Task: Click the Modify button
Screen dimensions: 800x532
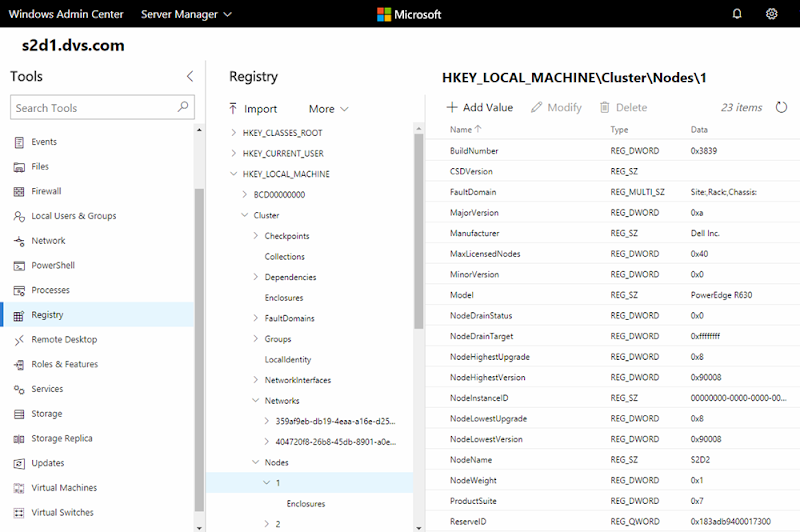Action: [556, 108]
